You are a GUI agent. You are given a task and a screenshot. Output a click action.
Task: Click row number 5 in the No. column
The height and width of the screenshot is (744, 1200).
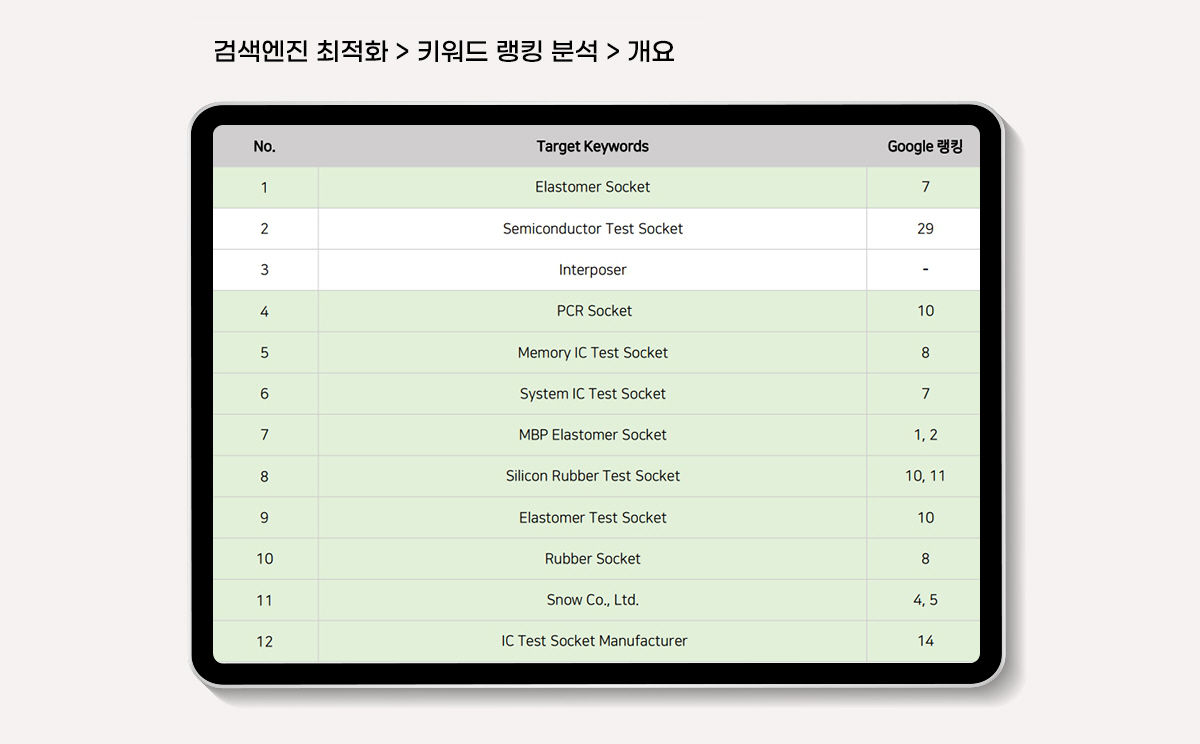[x=264, y=353]
